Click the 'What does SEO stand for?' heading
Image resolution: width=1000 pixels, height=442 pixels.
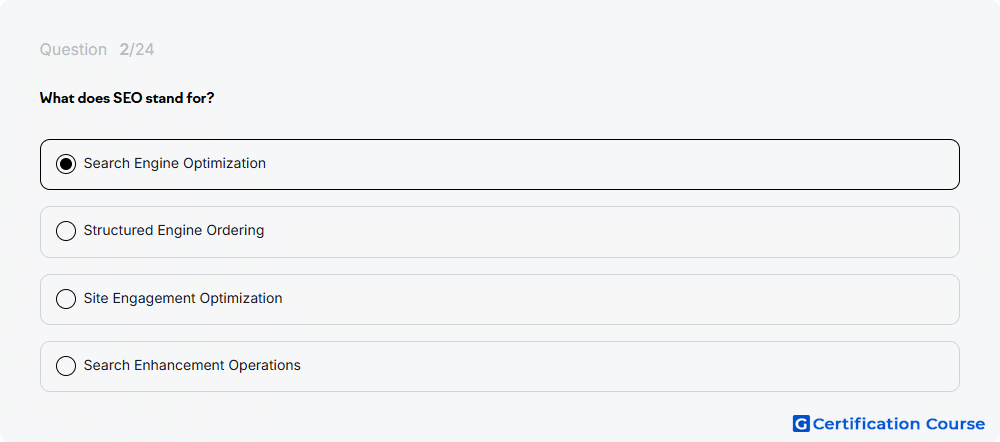click(127, 98)
